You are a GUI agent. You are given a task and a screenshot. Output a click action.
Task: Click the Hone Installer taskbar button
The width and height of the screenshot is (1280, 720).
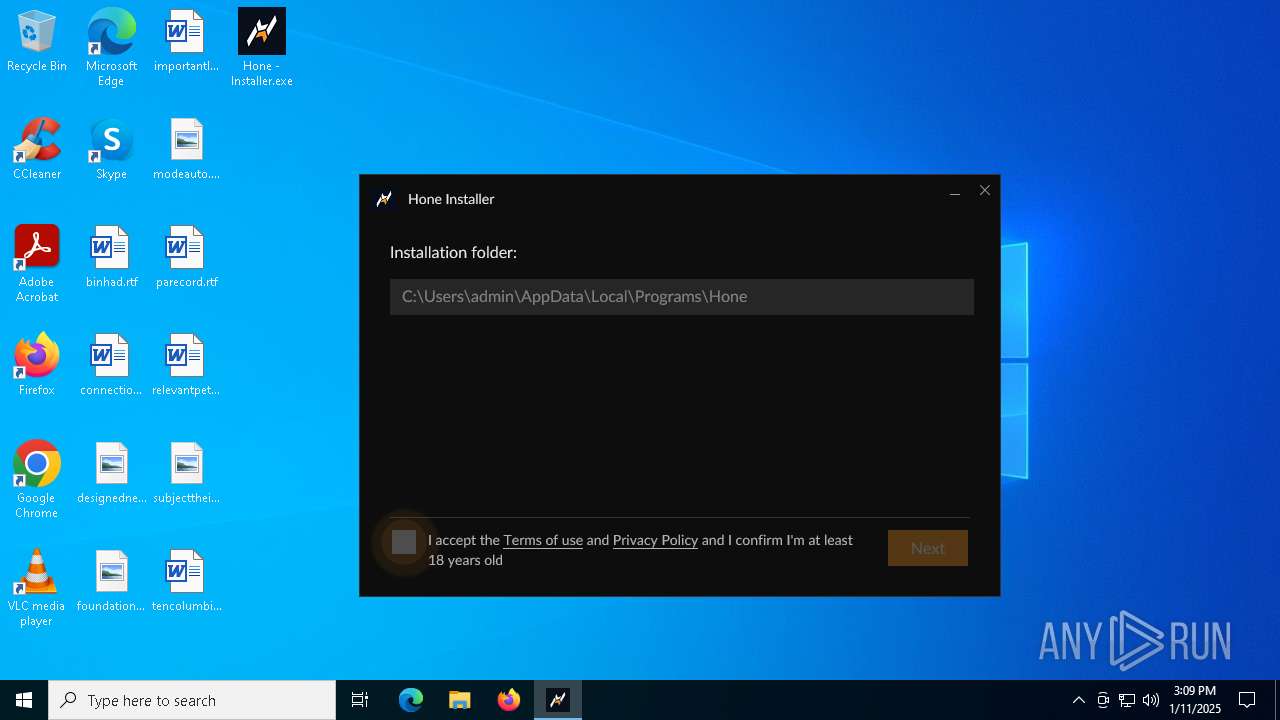point(558,700)
